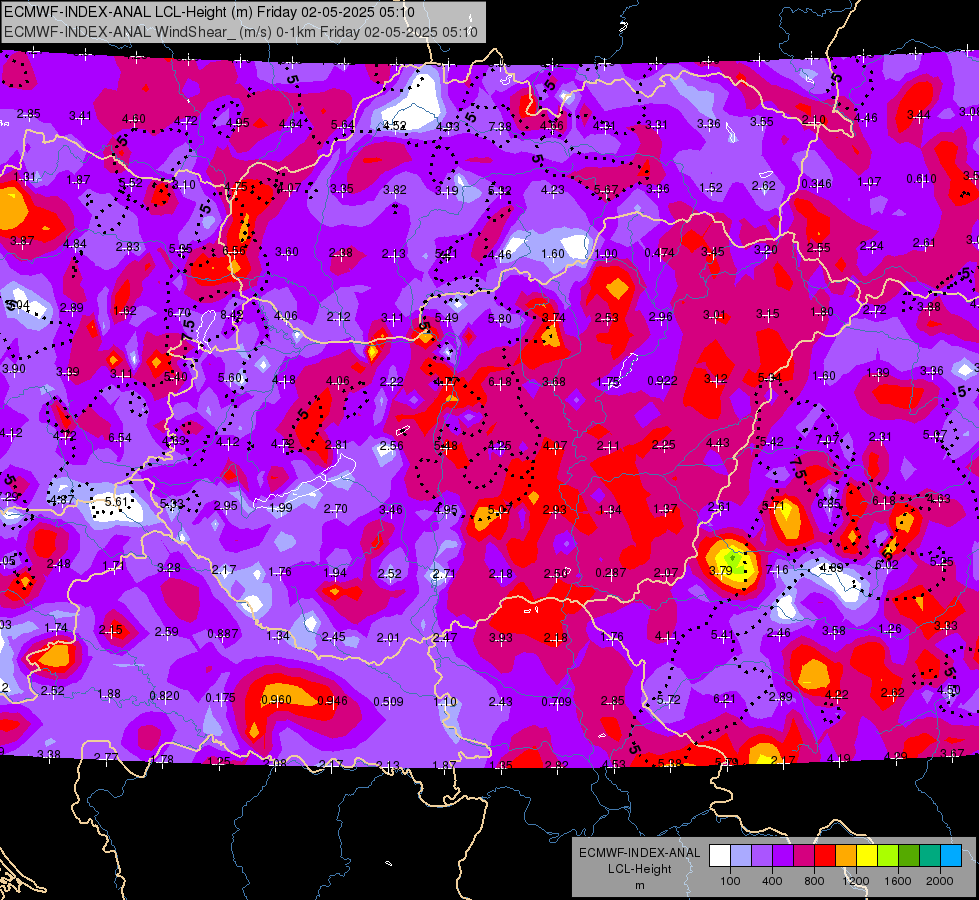The image size is (979, 900).
Task: Select the red swatch in the legend
Action: (x=825, y=856)
